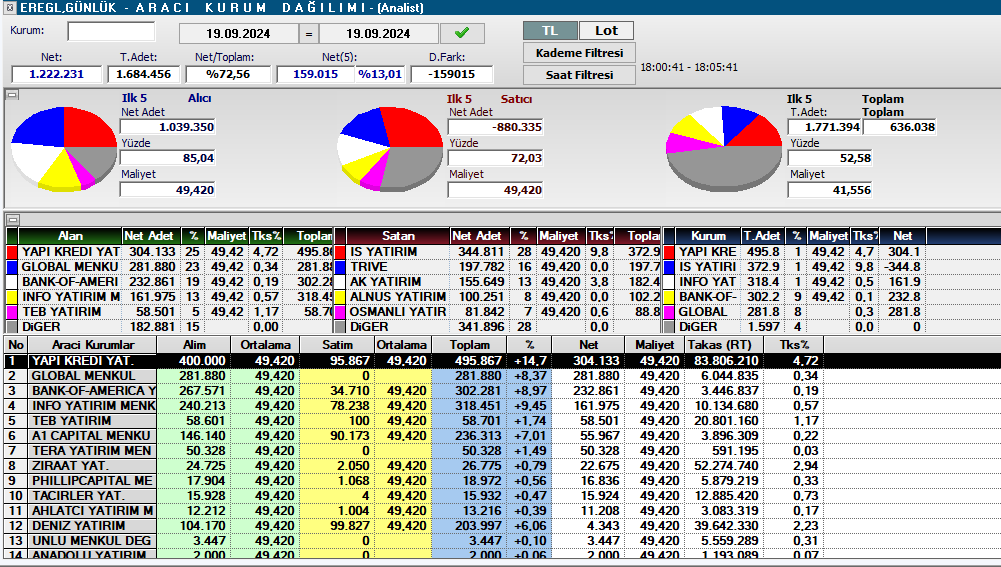The image size is (1001, 567).
Task: Click blue swatch next to GLOBAL MENKU in Alan table
Action: (x=11, y=267)
